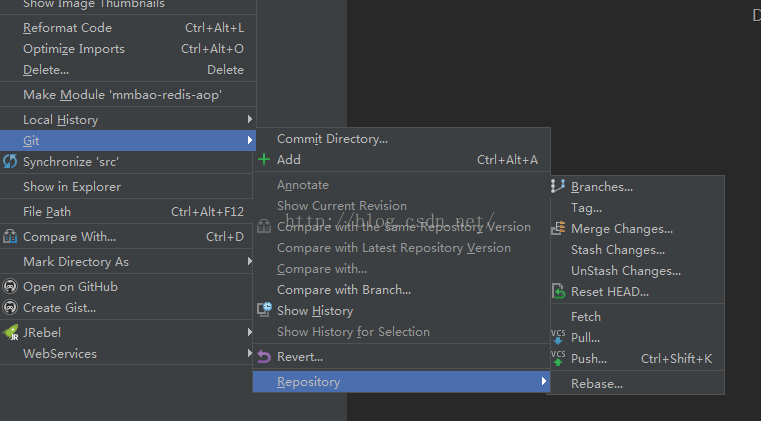Click the green plus Add icon
The height and width of the screenshot is (421, 761).
tap(264, 160)
